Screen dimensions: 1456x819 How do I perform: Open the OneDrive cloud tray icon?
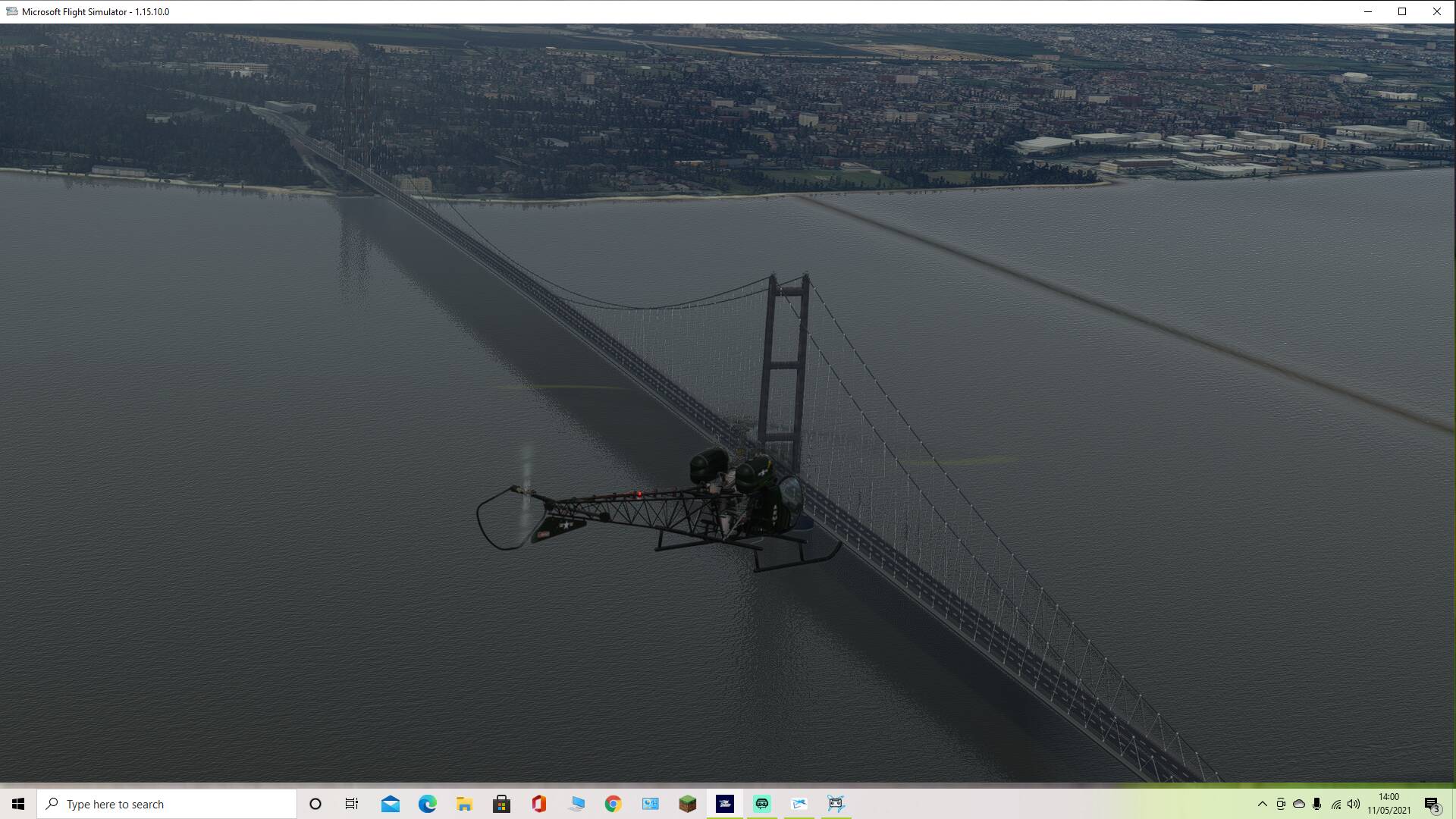[x=1299, y=804]
